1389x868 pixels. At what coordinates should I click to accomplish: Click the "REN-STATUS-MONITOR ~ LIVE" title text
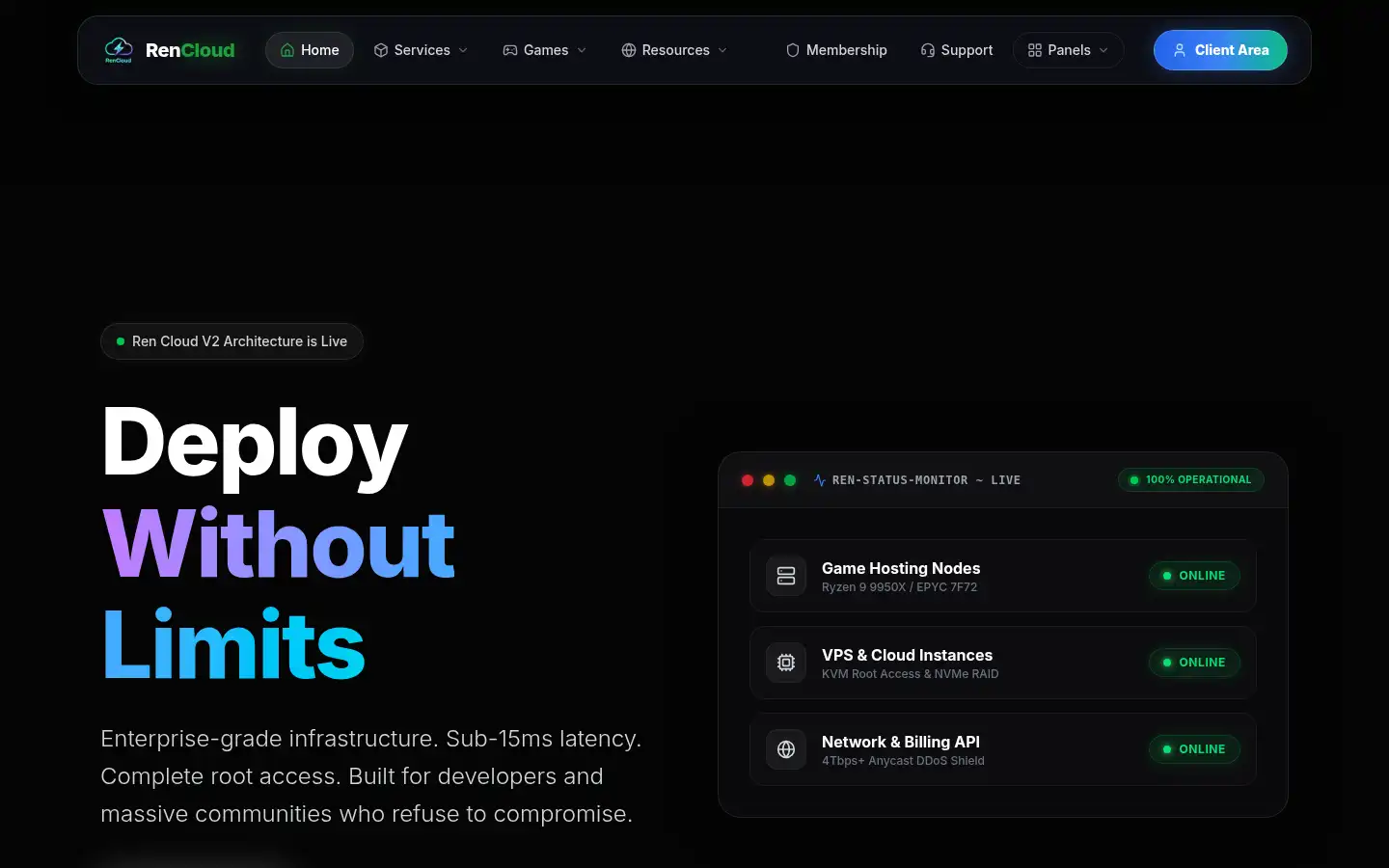pyautogui.click(x=926, y=480)
